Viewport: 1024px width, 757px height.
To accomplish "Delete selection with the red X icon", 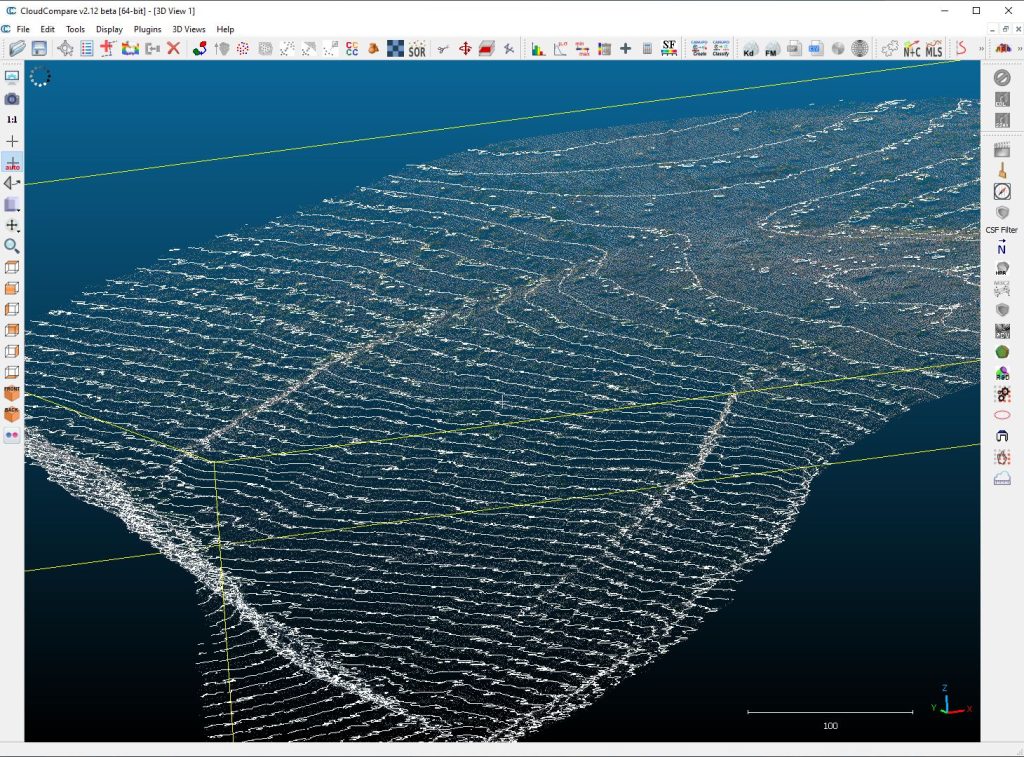I will pyautogui.click(x=173, y=48).
